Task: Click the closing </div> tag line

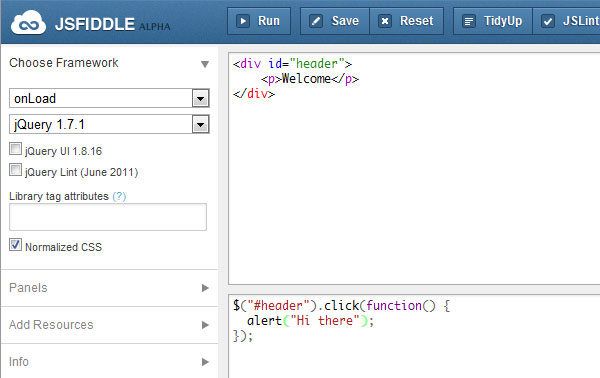Action: [254, 94]
